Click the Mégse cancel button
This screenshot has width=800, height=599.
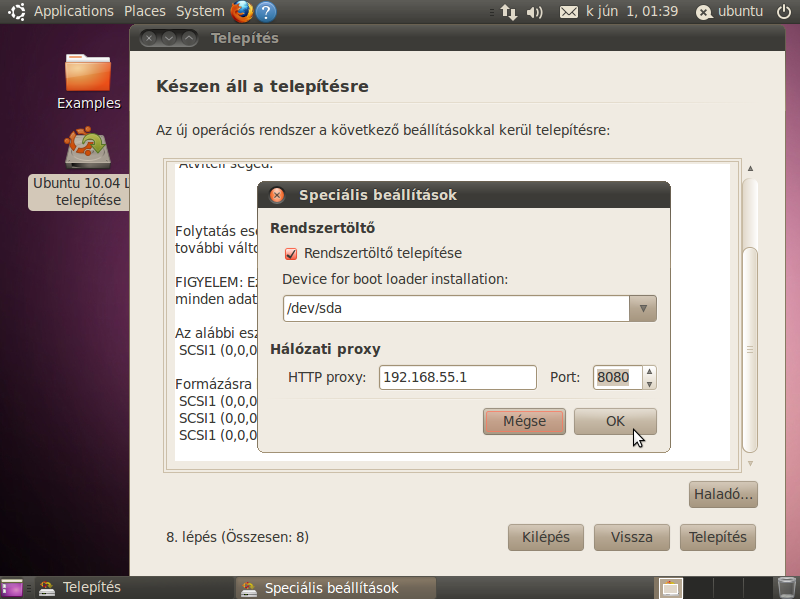pyautogui.click(x=524, y=421)
